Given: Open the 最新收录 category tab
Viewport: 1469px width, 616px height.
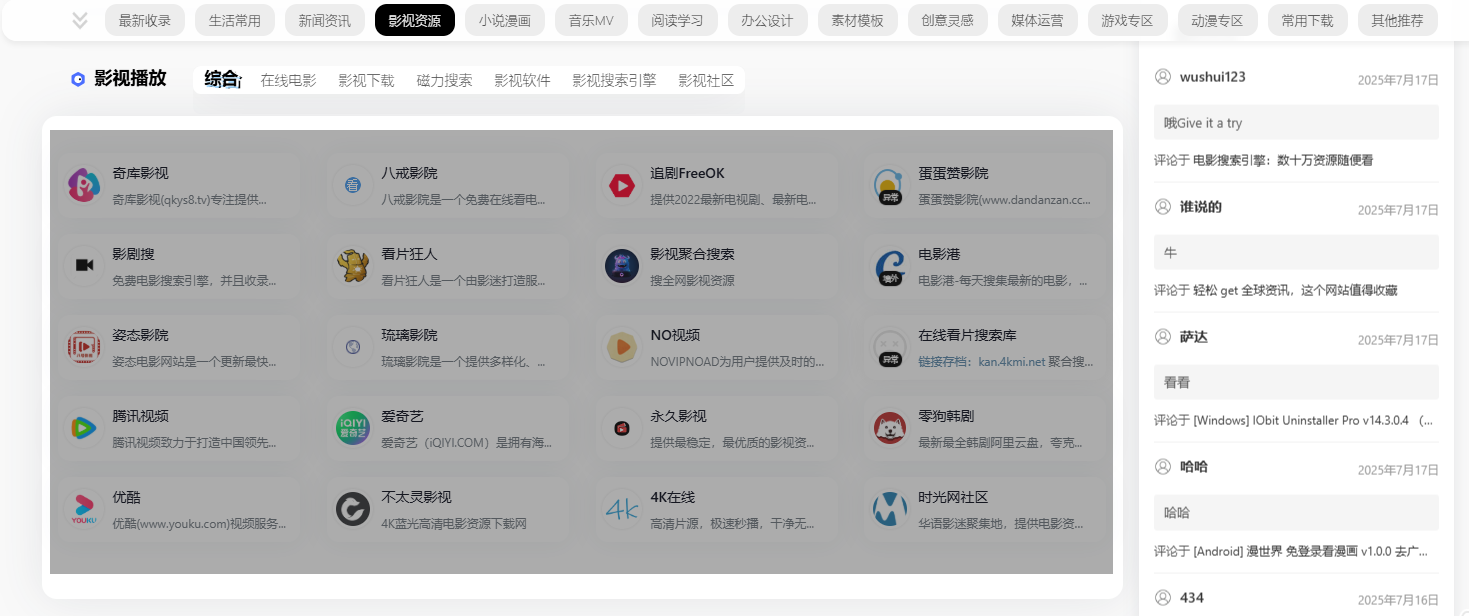Looking at the screenshot, I should (x=145, y=20).
